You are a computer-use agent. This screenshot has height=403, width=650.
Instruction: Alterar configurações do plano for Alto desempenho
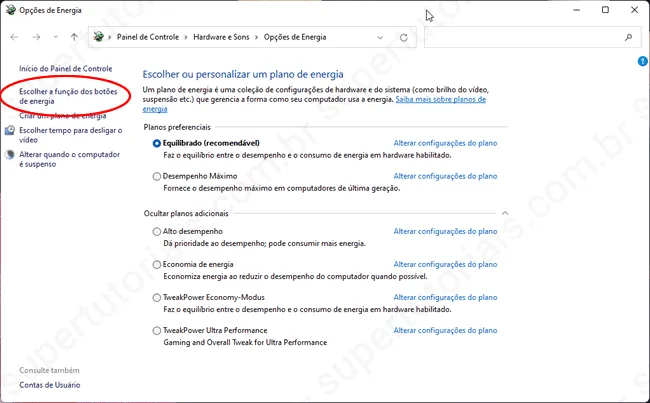pos(445,231)
